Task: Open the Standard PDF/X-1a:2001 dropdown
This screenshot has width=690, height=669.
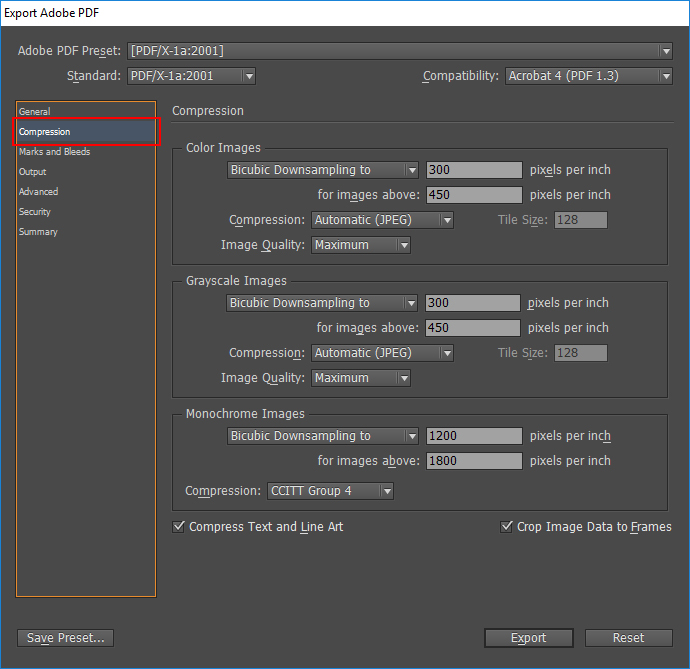Action: coord(191,76)
